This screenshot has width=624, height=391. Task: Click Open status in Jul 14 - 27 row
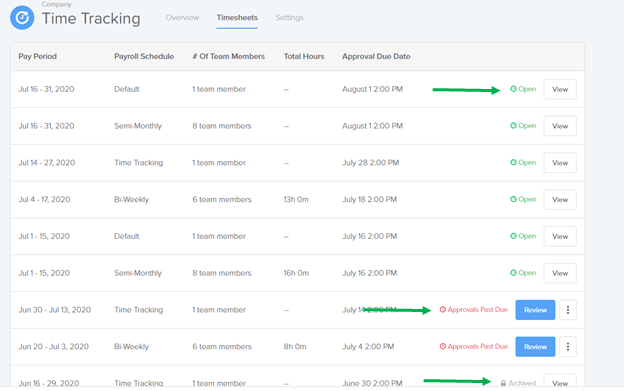point(523,162)
